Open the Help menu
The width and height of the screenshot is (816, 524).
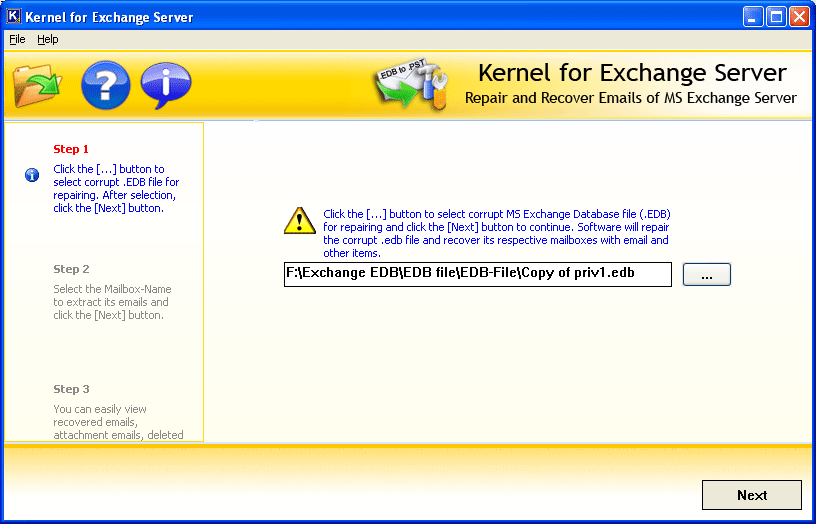(x=48, y=40)
